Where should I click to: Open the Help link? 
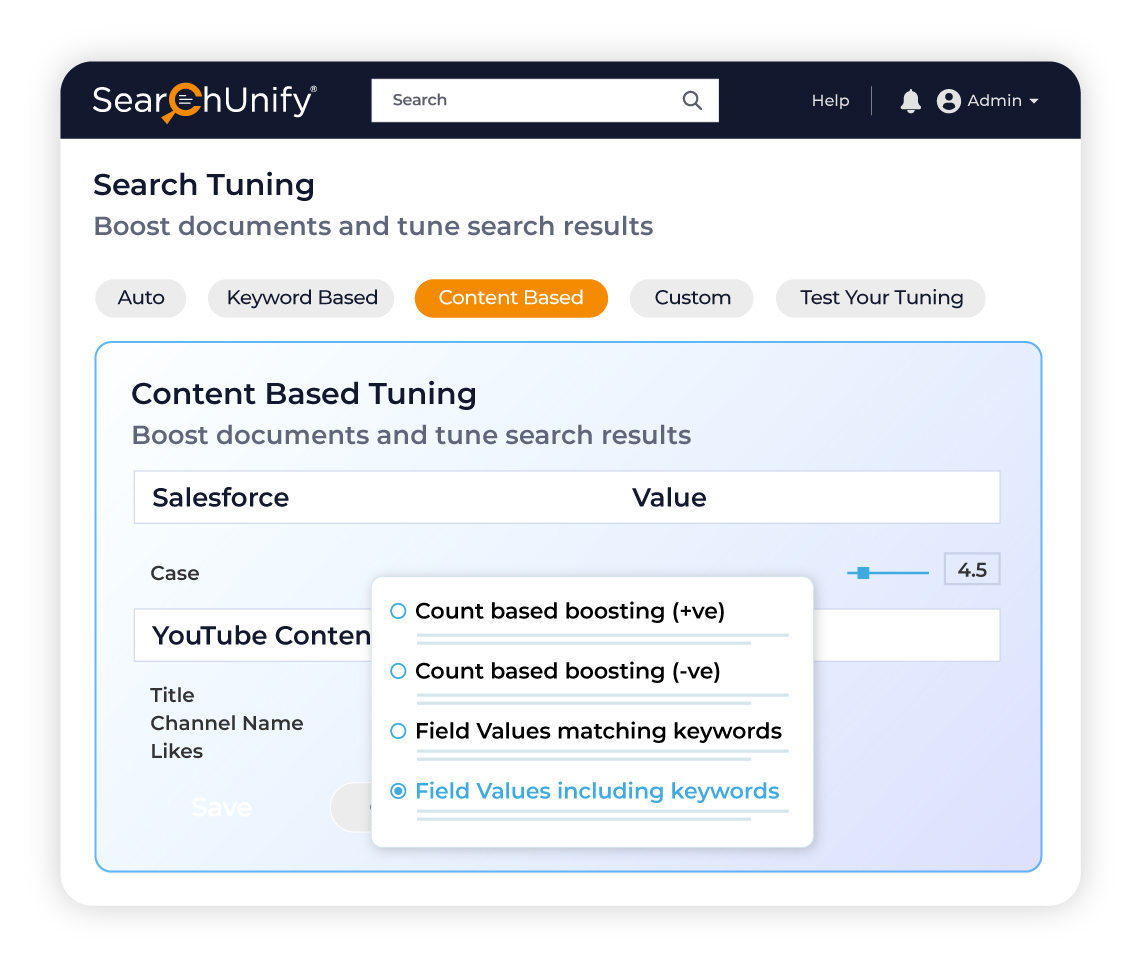point(830,101)
